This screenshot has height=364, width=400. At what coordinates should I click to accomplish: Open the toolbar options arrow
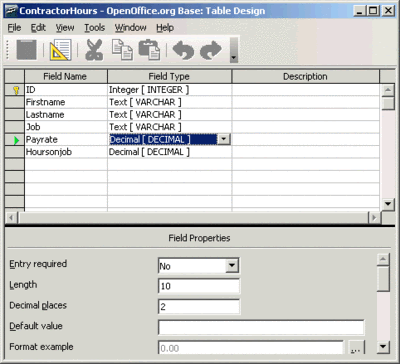pos(234,50)
